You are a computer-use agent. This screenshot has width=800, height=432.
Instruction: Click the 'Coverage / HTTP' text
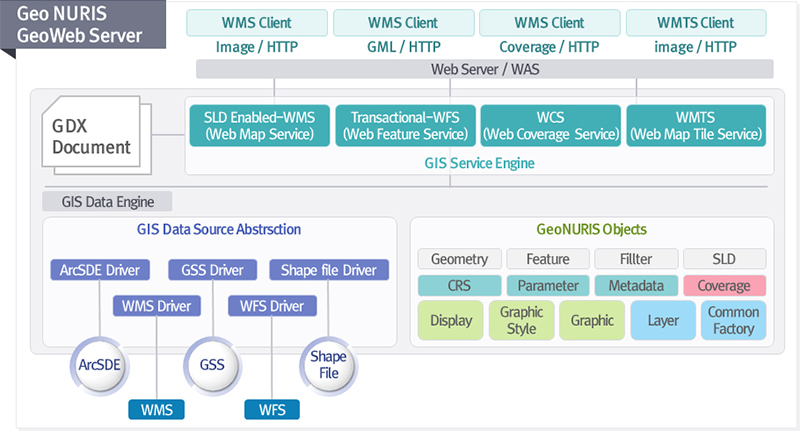tap(549, 47)
